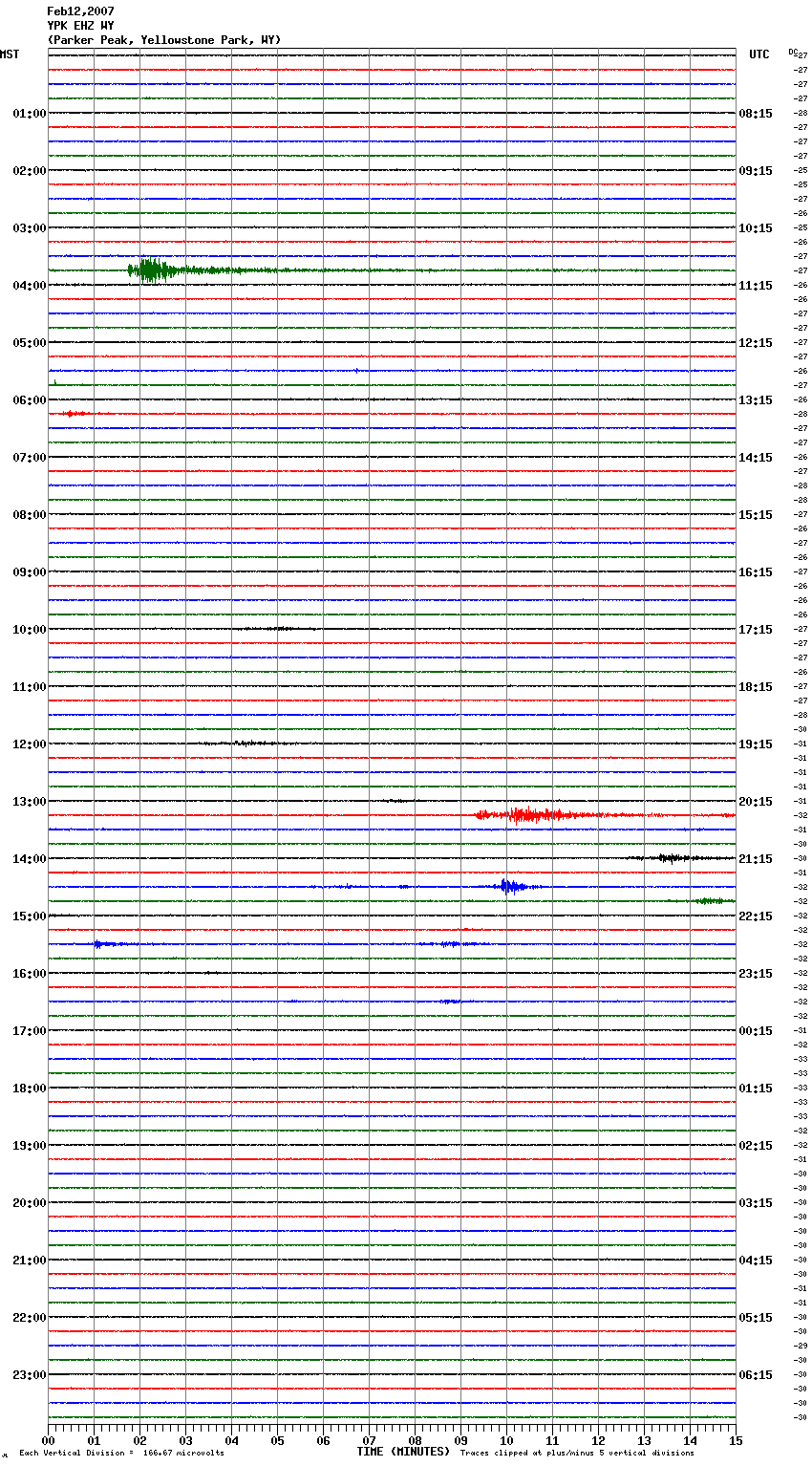Image resolution: width=812 pixels, height=1466 pixels.
Task: Click the blue seismic burst below 14:00 near minute 10
Action: coord(511,887)
